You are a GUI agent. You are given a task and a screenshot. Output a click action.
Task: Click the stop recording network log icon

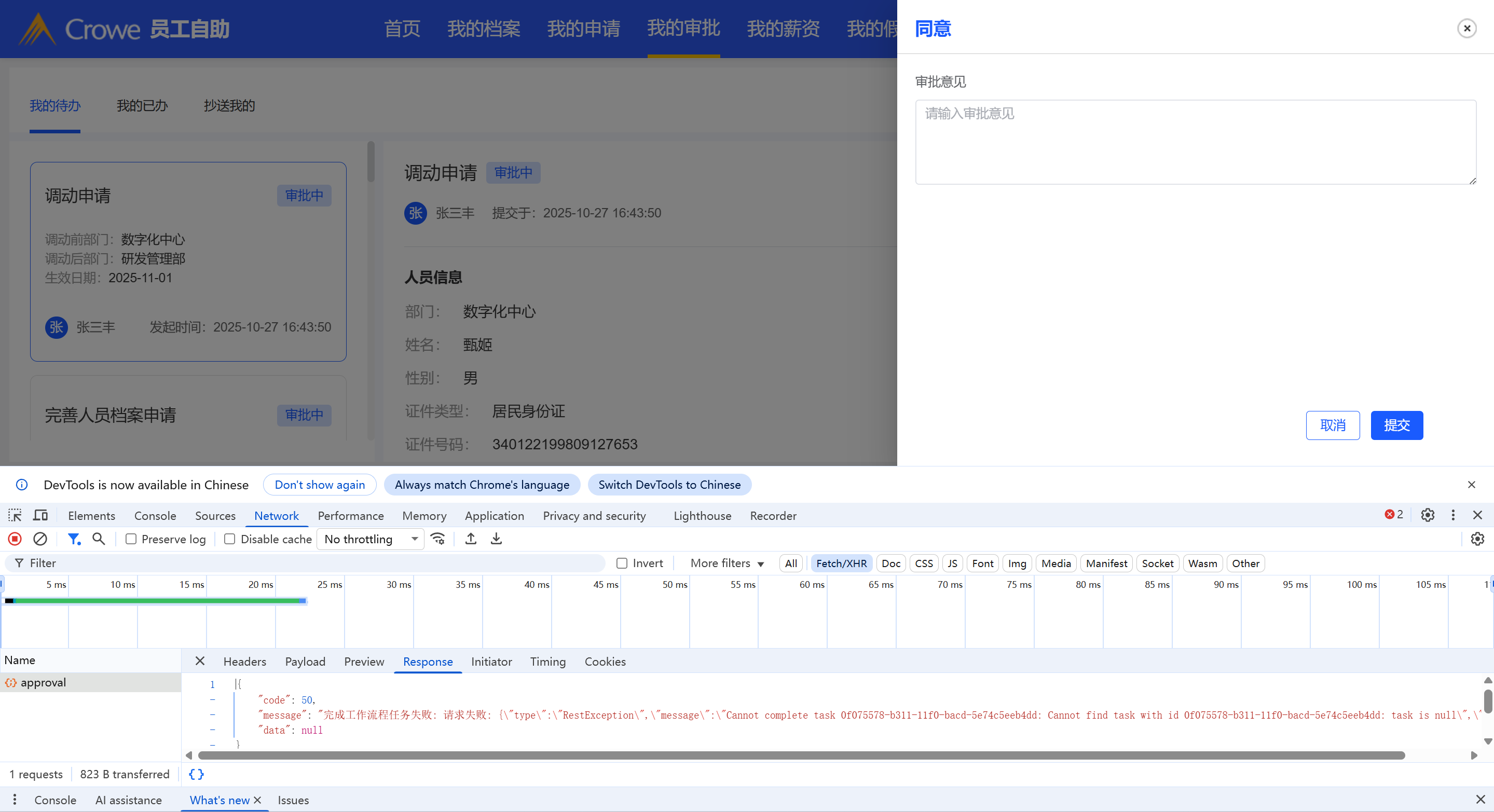pyautogui.click(x=15, y=539)
